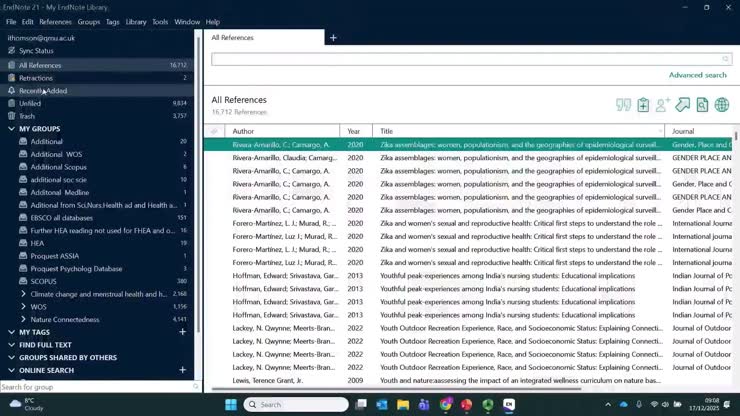Image resolution: width=740 pixels, height=416 pixels.
Task: Add a new tag with MY TAGS plus
Action: point(183,332)
